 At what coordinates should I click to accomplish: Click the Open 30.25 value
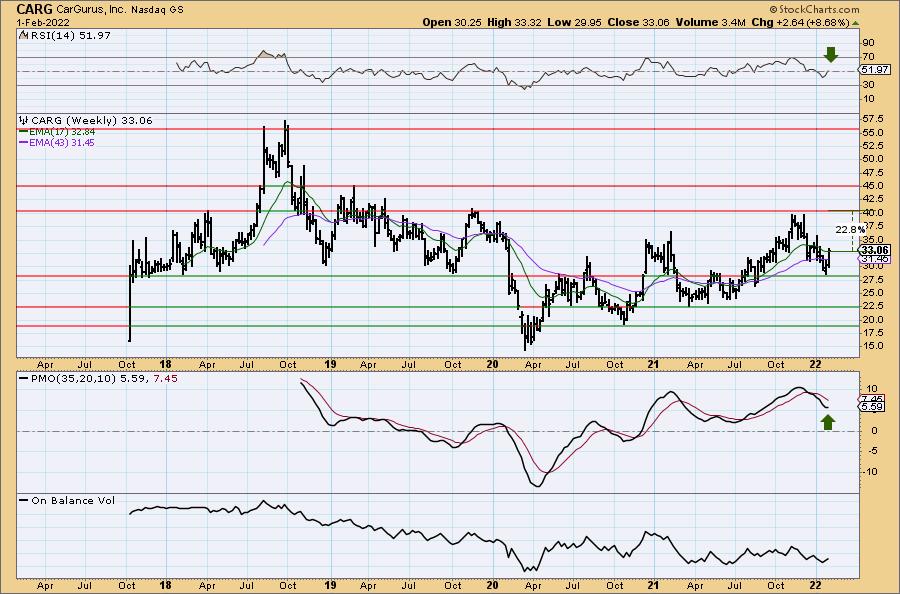(x=453, y=22)
